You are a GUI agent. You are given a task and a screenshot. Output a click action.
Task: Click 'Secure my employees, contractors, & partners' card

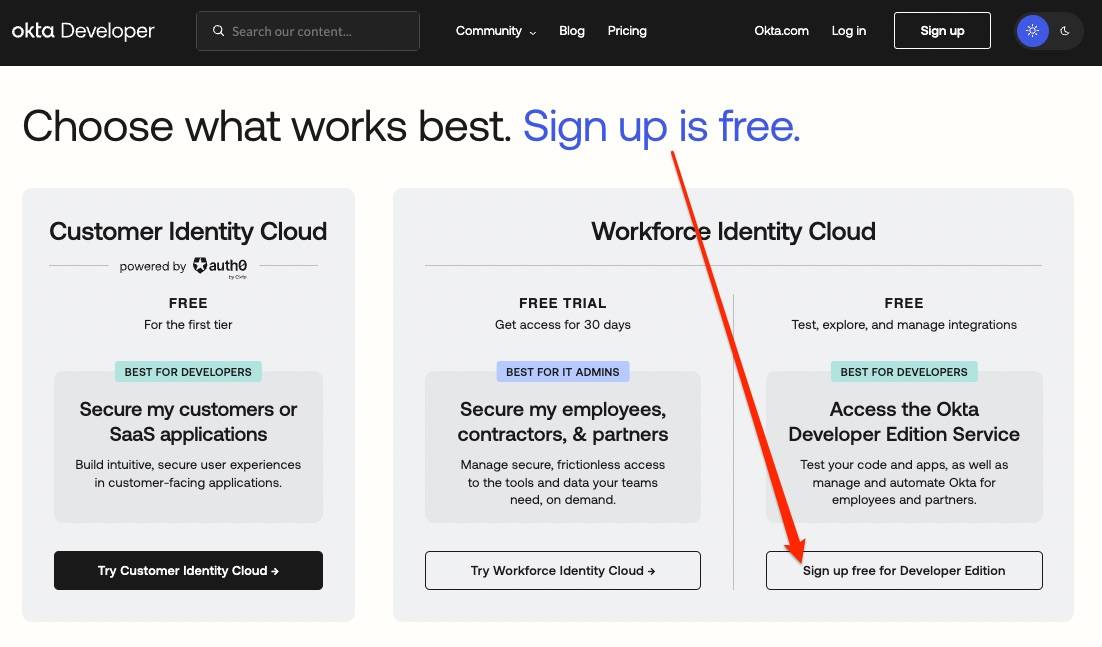point(563,447)
